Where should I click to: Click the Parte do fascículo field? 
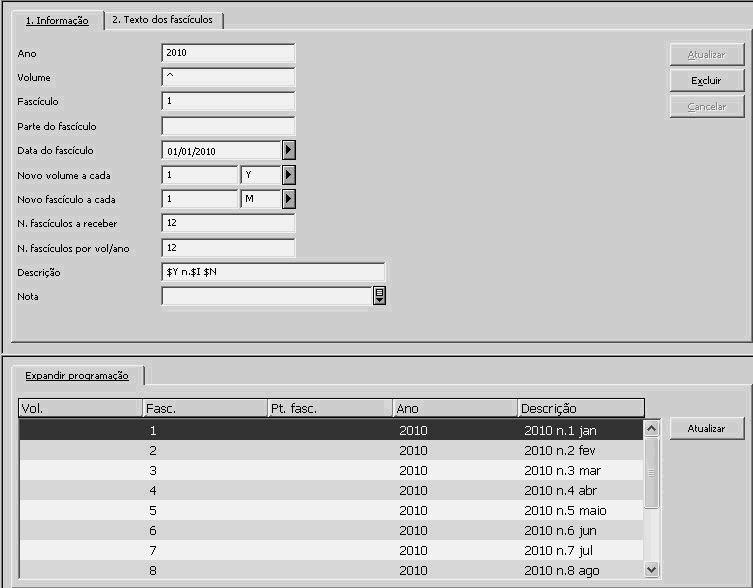[x=228, y=126]
